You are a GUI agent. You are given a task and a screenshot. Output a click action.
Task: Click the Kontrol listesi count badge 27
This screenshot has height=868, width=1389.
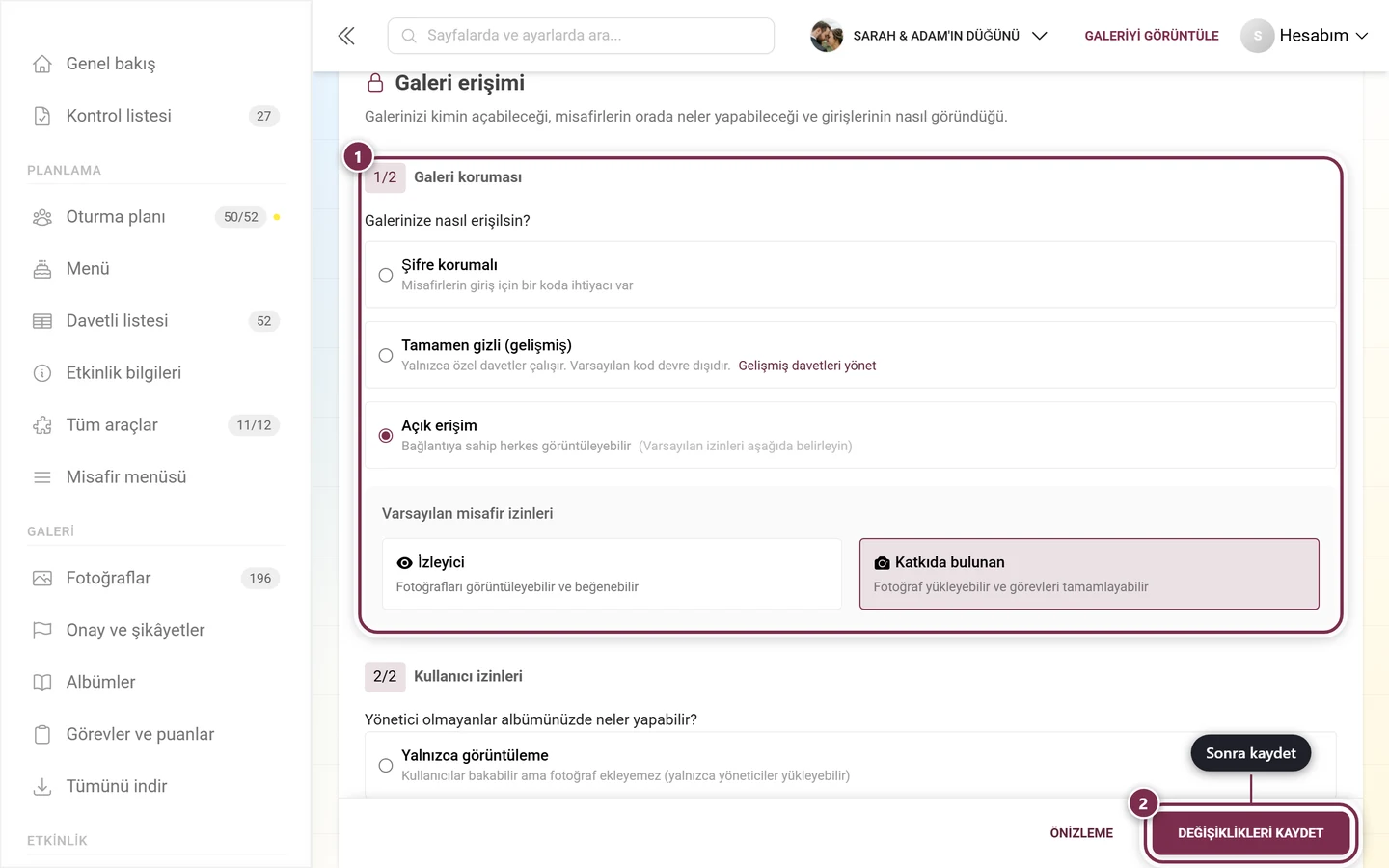264,116
